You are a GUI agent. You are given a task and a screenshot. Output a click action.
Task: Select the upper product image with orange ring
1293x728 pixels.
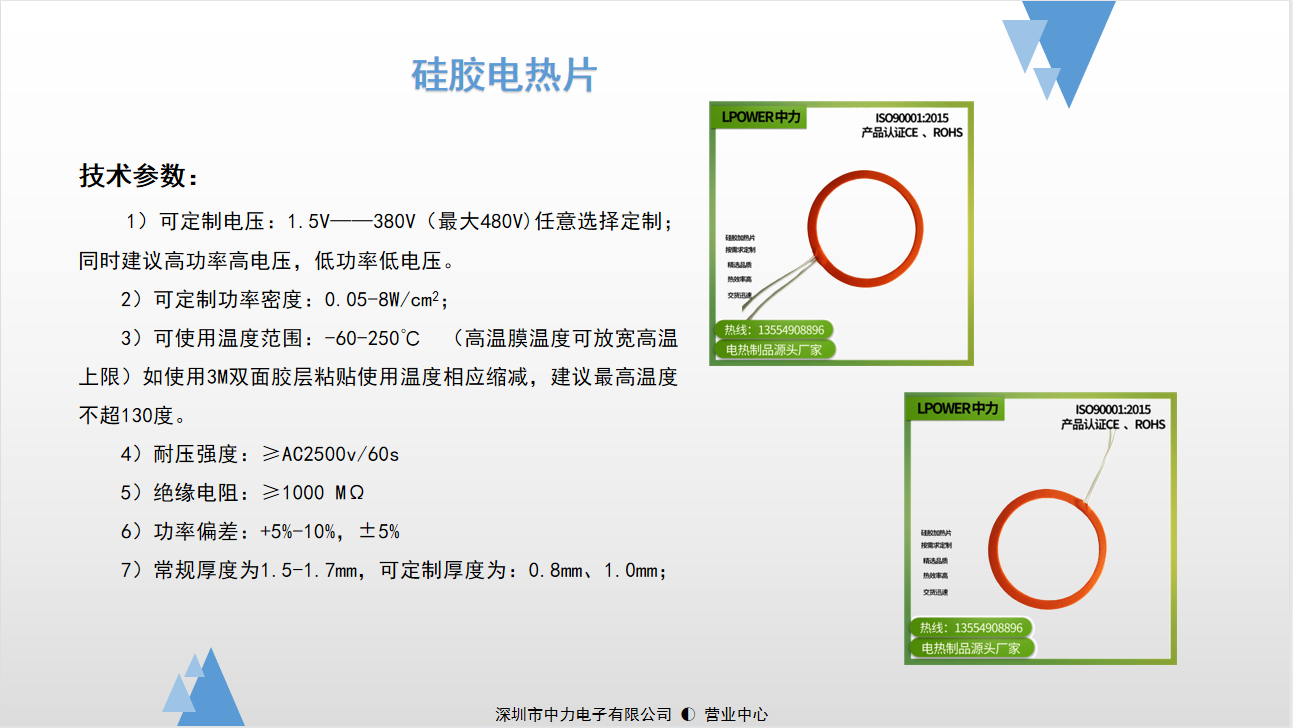[841, 233]
